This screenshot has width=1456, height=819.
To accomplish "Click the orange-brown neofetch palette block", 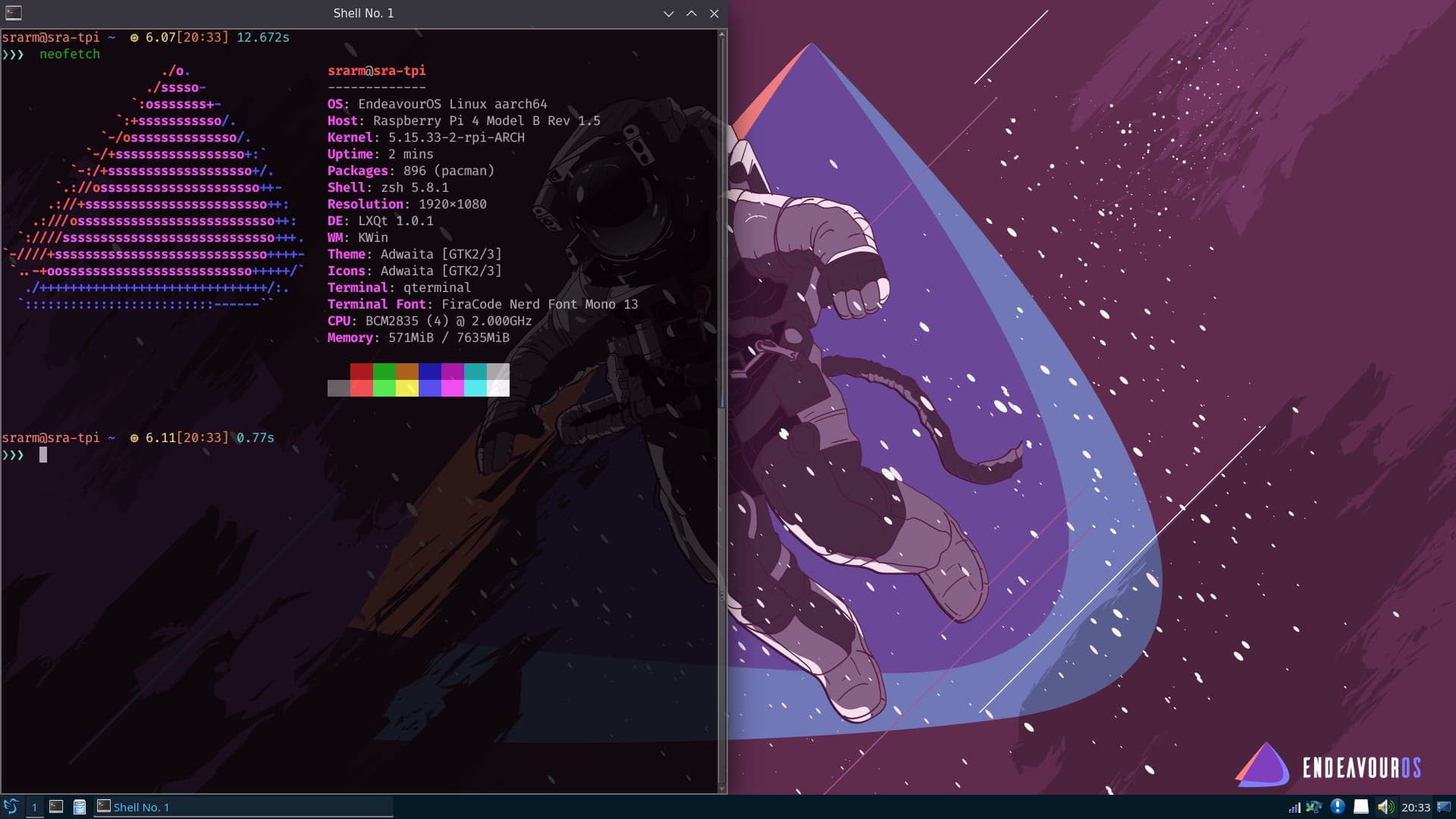I will tap(407, 372).
